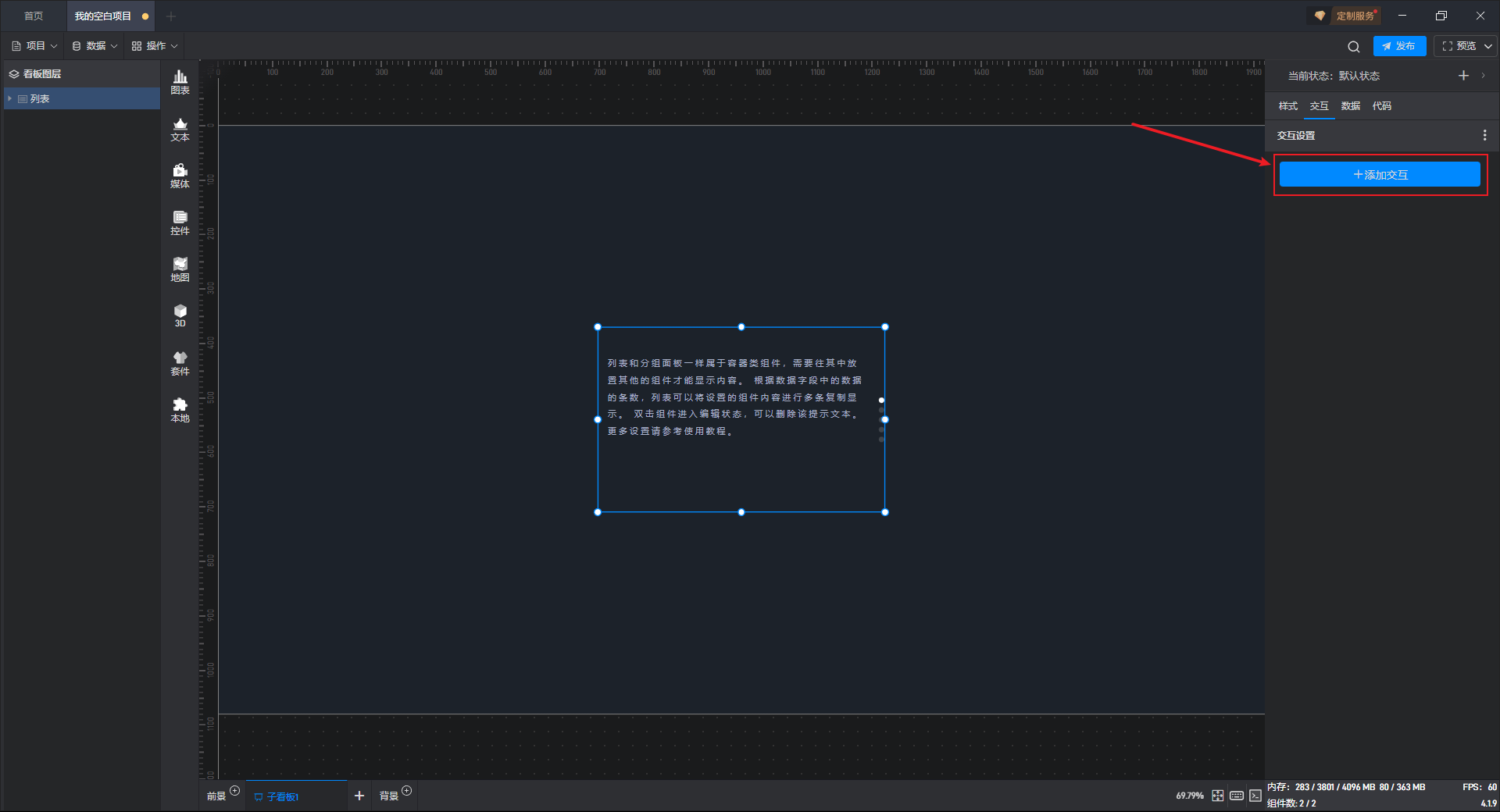Expand the state panel chevron arrow

pyautogui.click(x=1484, y=76)
